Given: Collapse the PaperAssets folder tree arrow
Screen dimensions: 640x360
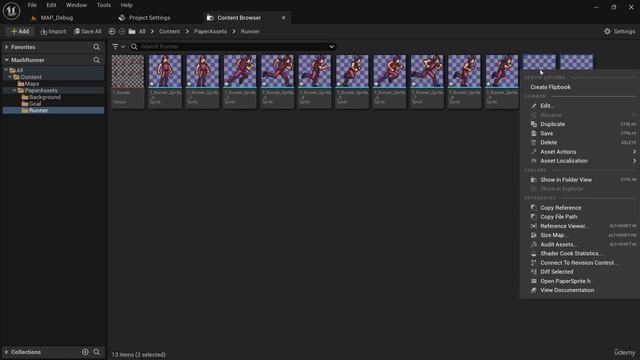Looking at the screenshot, I should [14, 90].
